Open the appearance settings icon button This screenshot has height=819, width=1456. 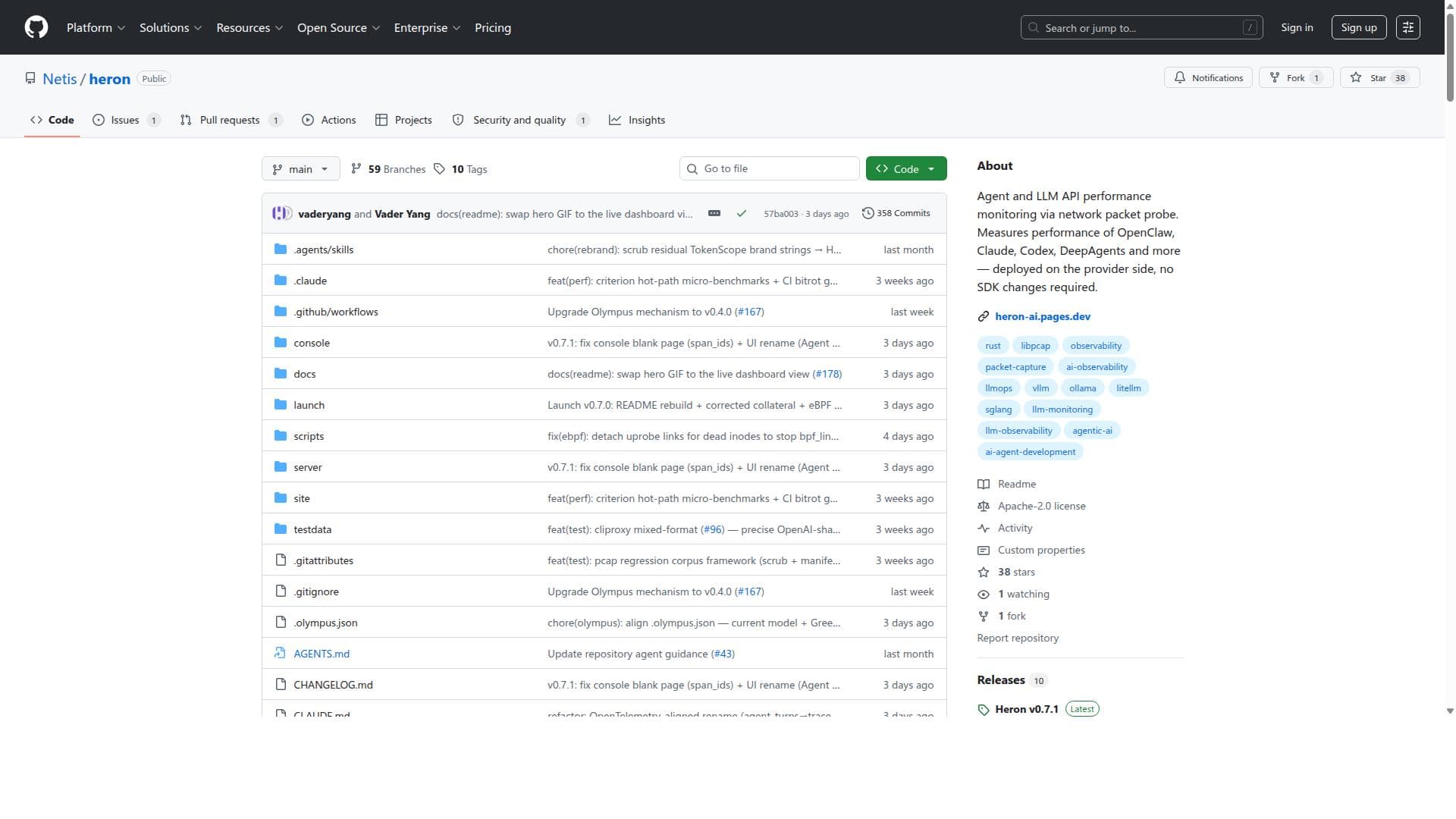[x=1408, y=27]
